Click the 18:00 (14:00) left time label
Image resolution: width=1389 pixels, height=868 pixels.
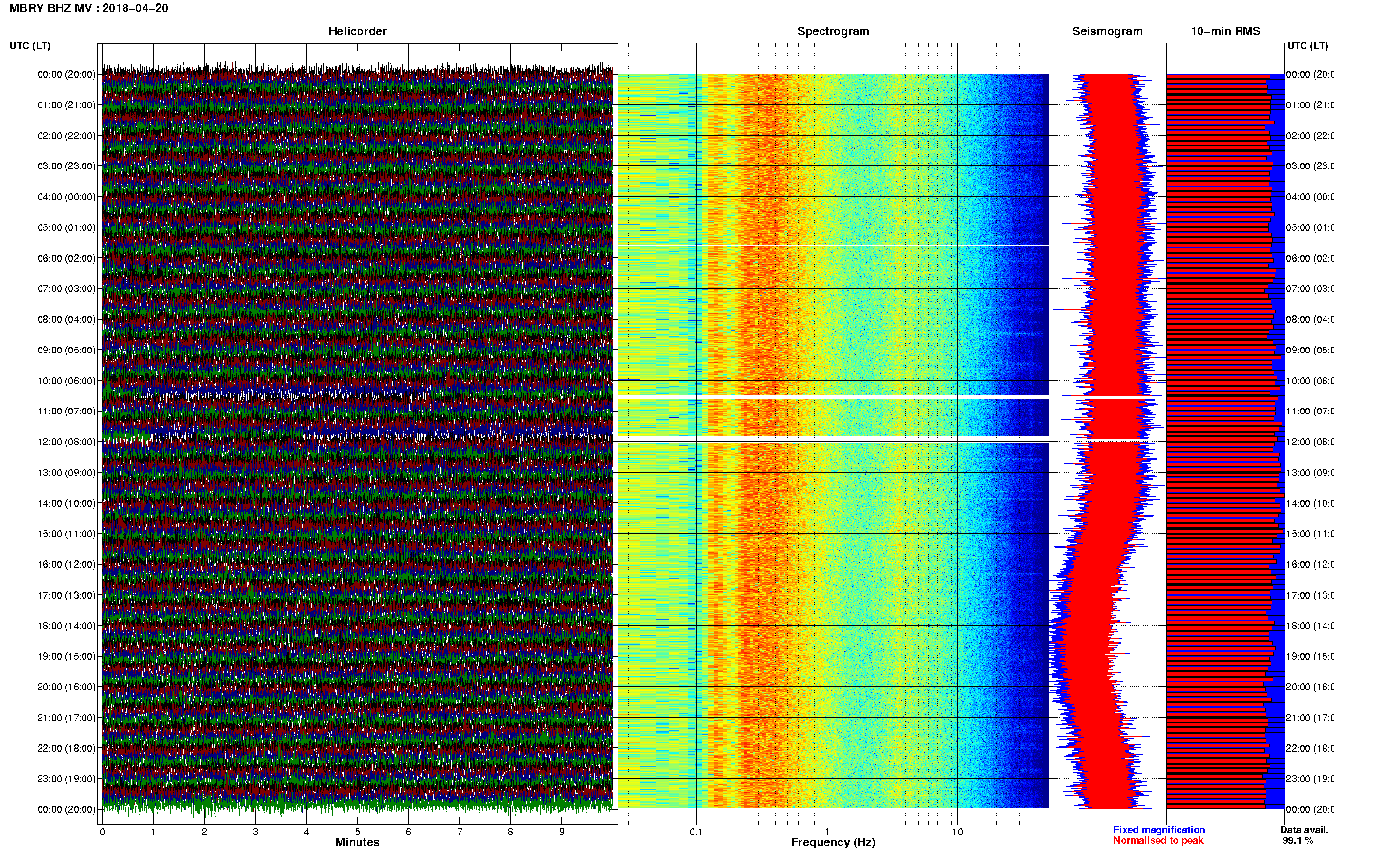tap(66, 626)
